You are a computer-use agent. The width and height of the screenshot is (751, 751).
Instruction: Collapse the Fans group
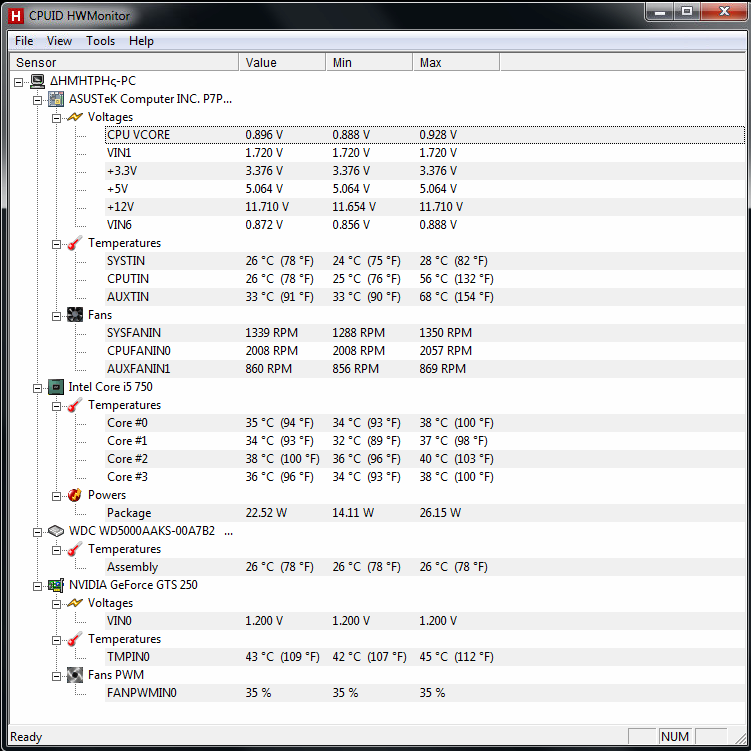57,316
